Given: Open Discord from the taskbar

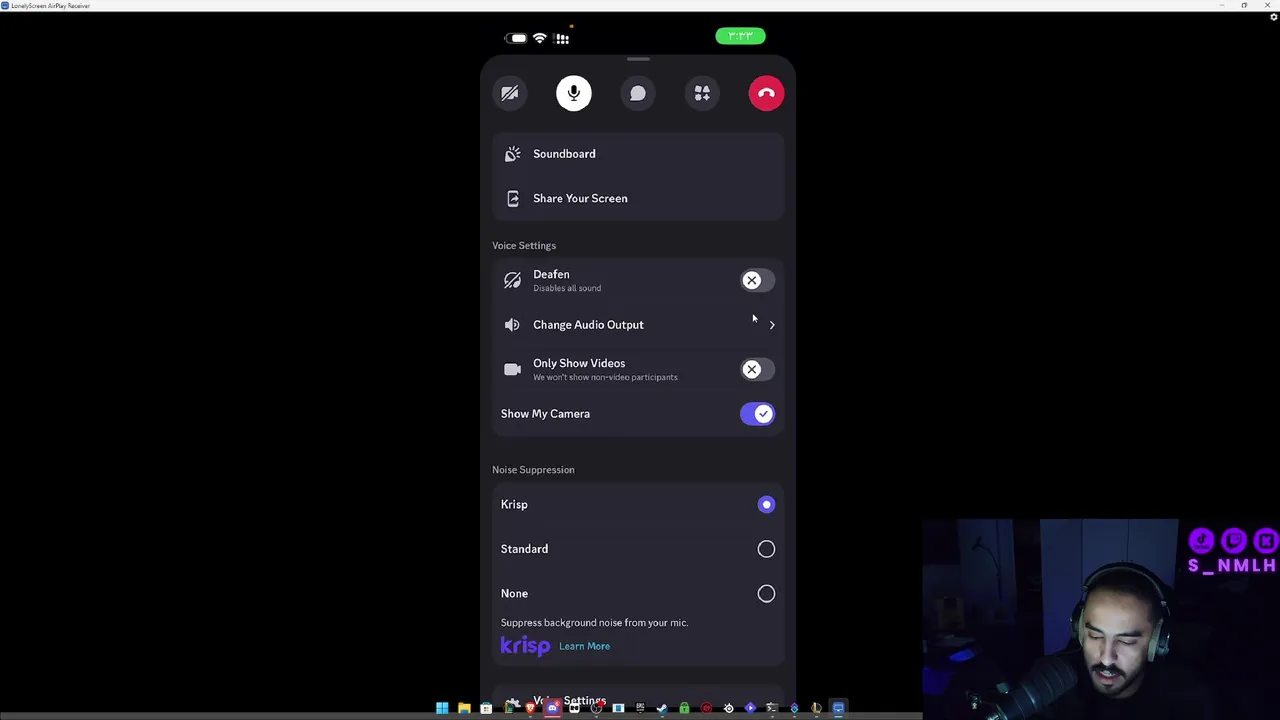Looking at the screenshot, I should pyautogui.click(x=552, y=708).
